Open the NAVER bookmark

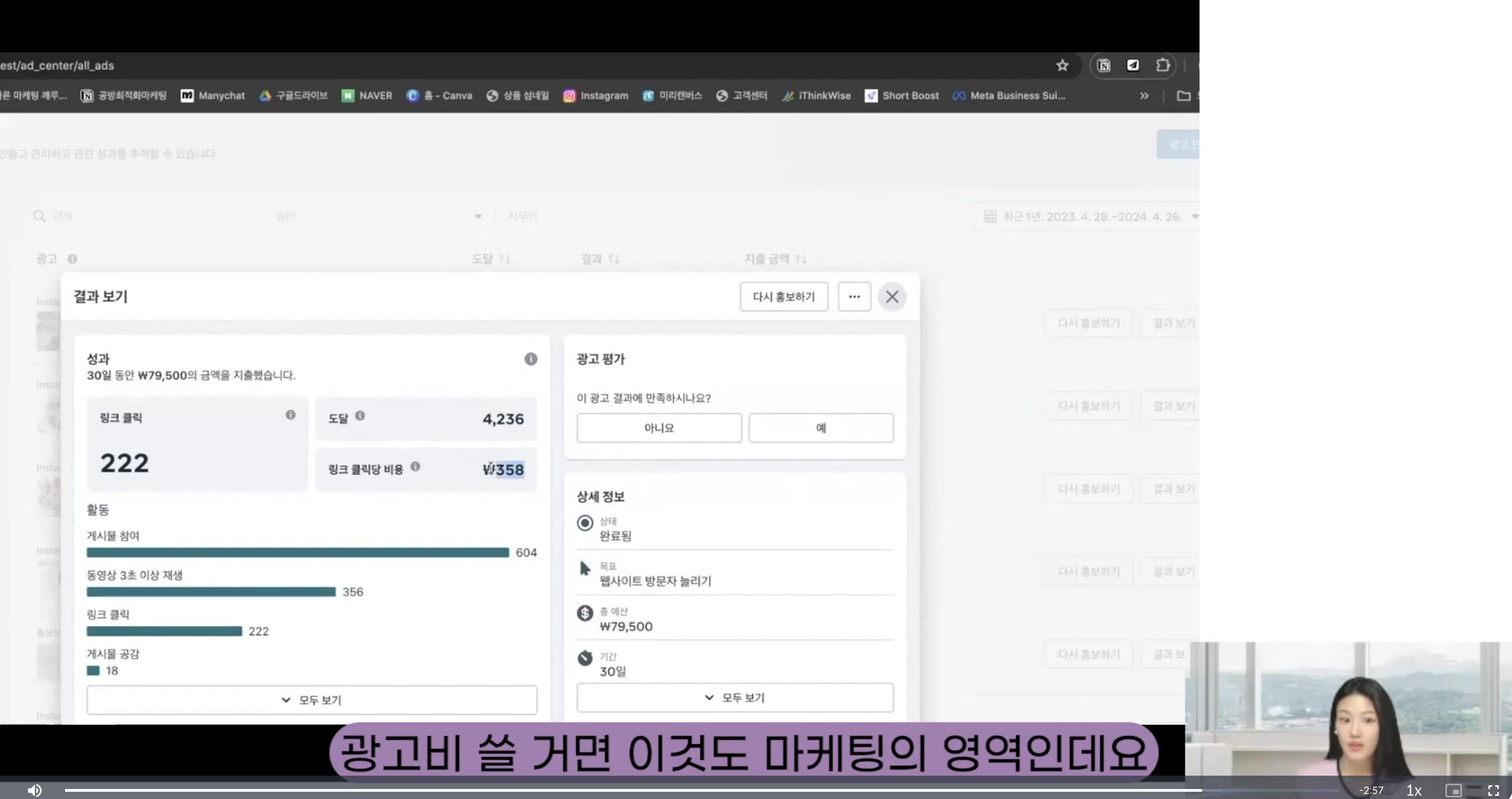pos(367,96)
